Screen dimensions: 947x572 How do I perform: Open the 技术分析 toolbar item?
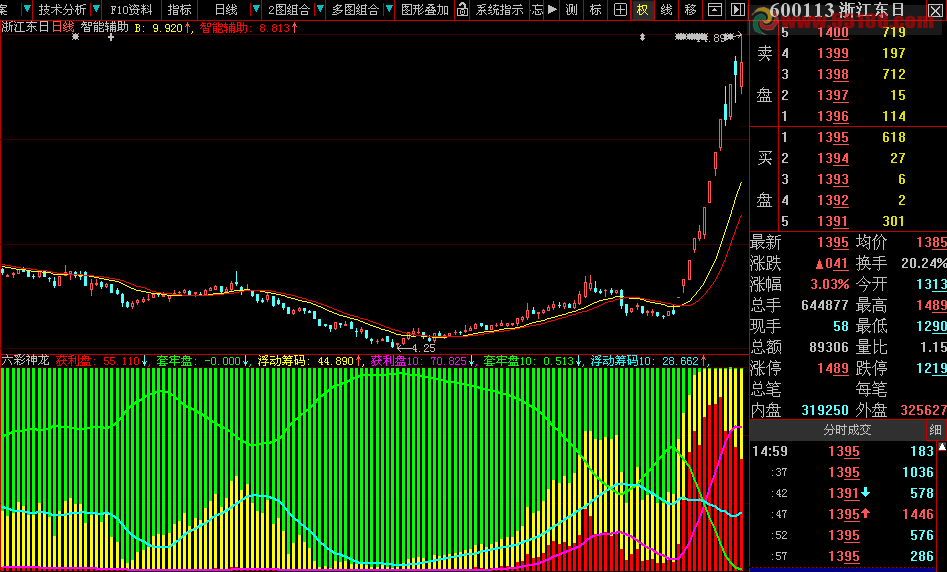pyautogui.click(x=62, y=10)
